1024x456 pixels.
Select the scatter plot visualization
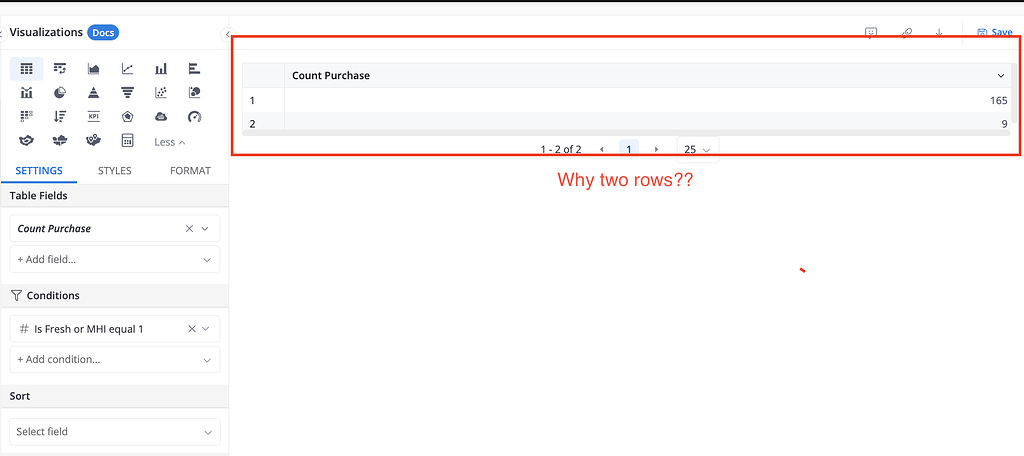tap(161, 93)
